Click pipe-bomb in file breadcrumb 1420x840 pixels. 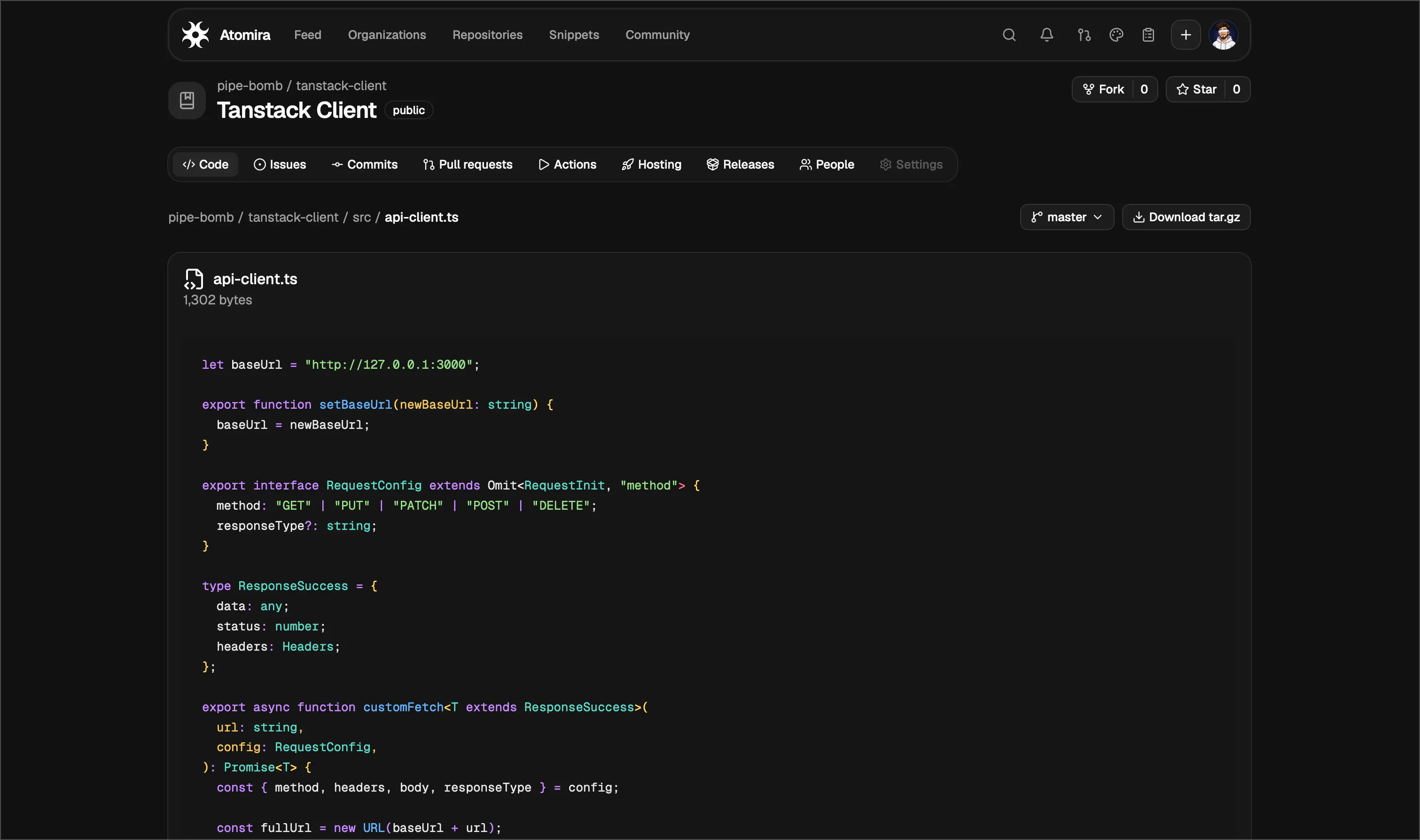click(201, 218)
